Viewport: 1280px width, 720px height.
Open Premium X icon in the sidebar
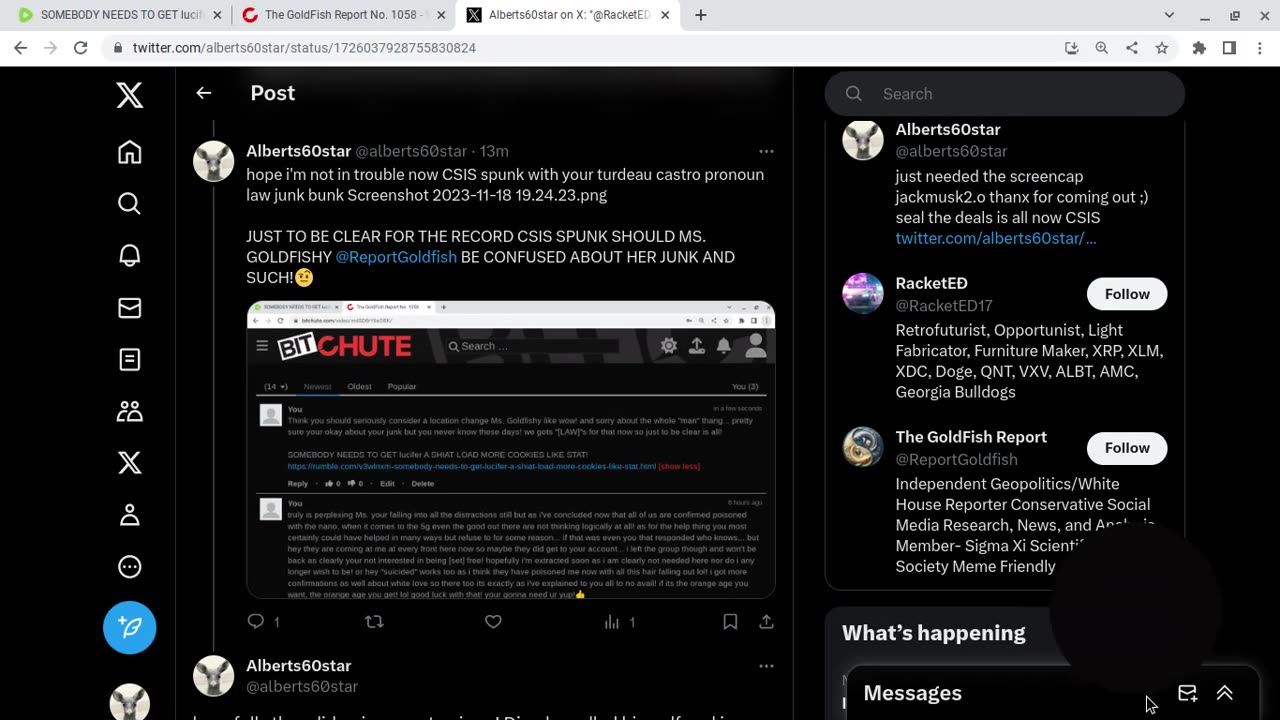coord(129,463)
